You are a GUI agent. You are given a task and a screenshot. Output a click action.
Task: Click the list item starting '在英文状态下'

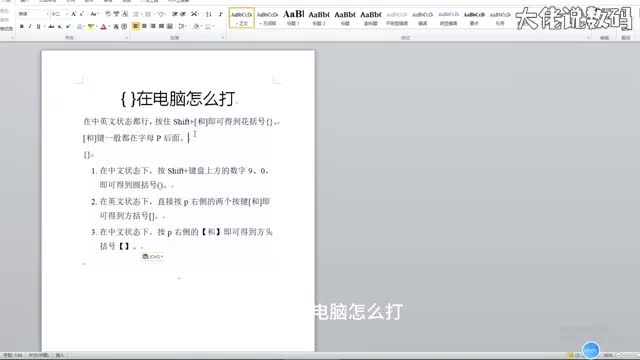184,209
